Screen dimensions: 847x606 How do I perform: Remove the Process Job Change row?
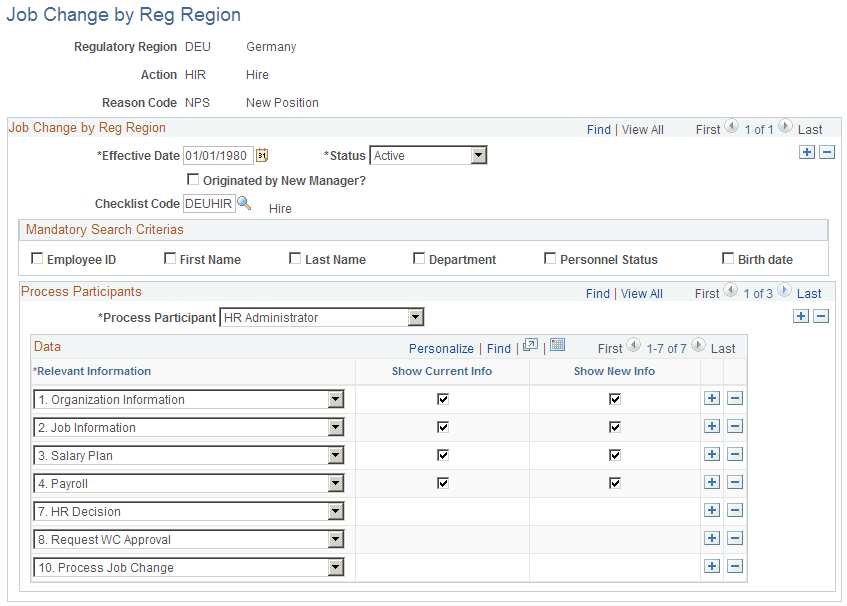tap(734, 566)
